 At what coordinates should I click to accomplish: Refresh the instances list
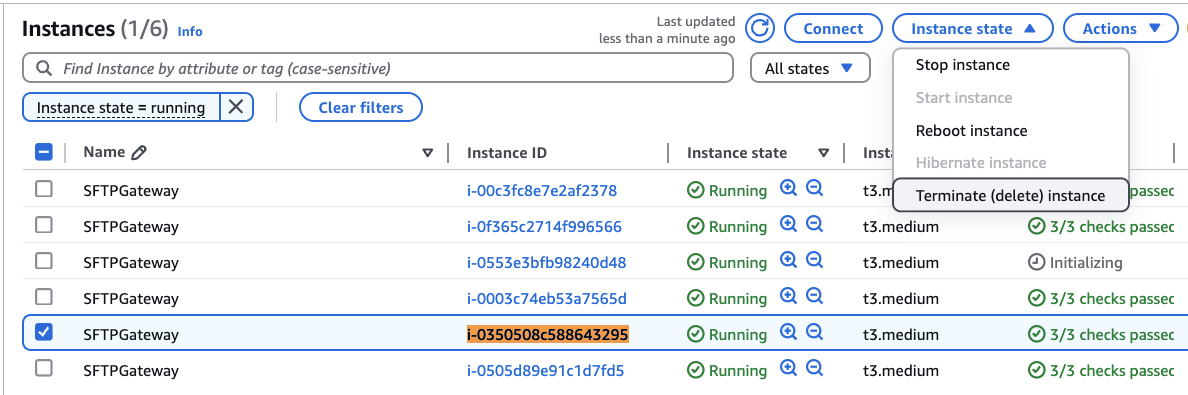pos(759,29)
